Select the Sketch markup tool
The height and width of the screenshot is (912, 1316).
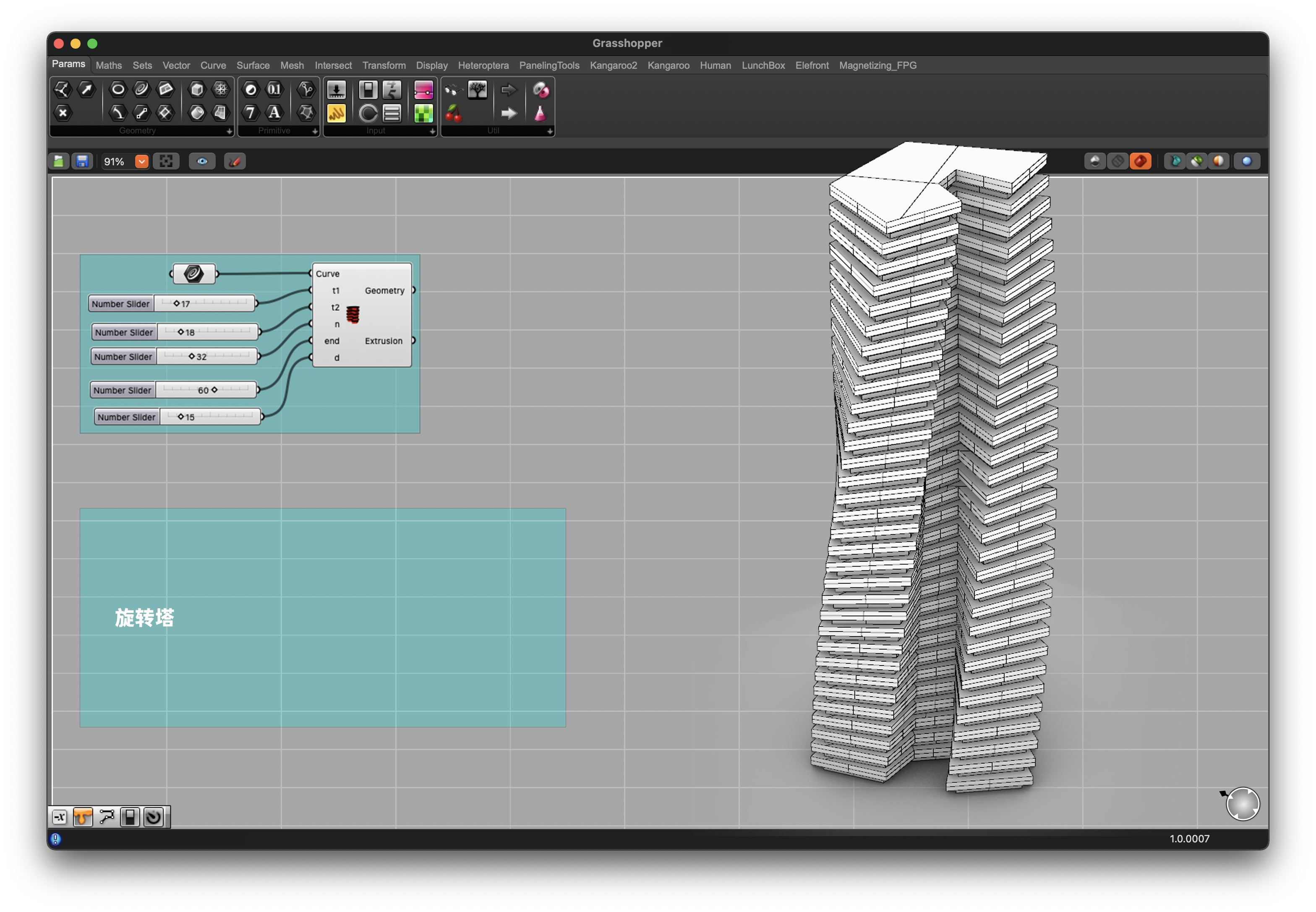[x=235, y=161]
